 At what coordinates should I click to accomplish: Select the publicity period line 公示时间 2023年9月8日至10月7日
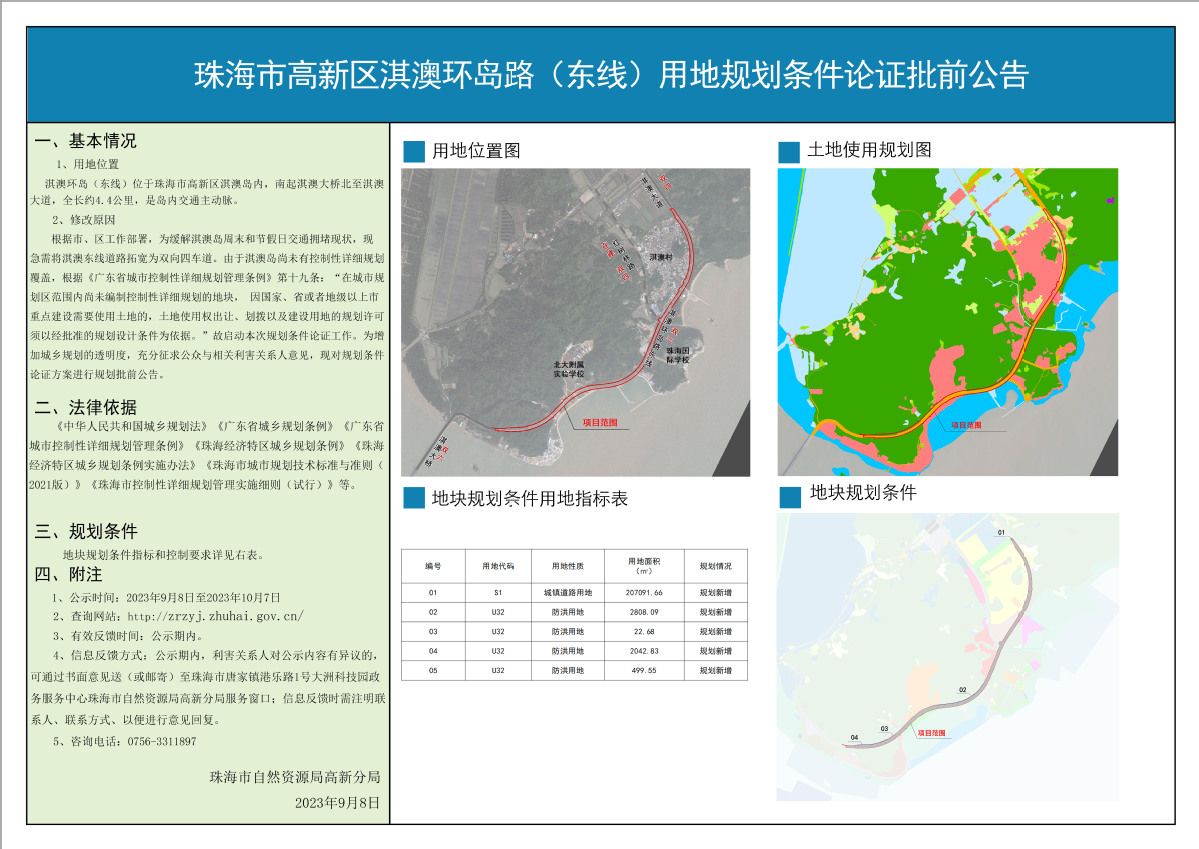tap(165, 597)
